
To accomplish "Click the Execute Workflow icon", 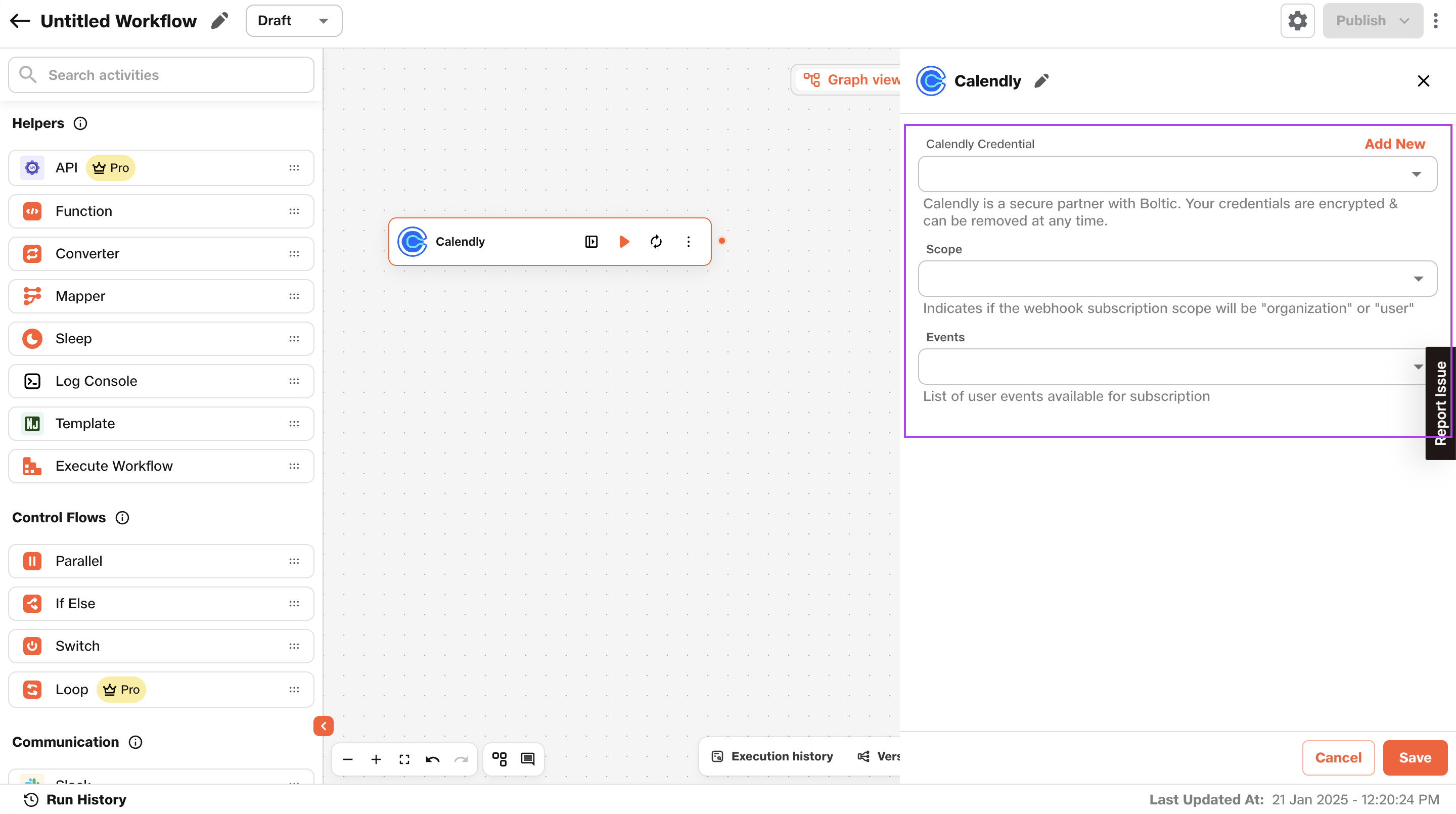I will point(33,466).
